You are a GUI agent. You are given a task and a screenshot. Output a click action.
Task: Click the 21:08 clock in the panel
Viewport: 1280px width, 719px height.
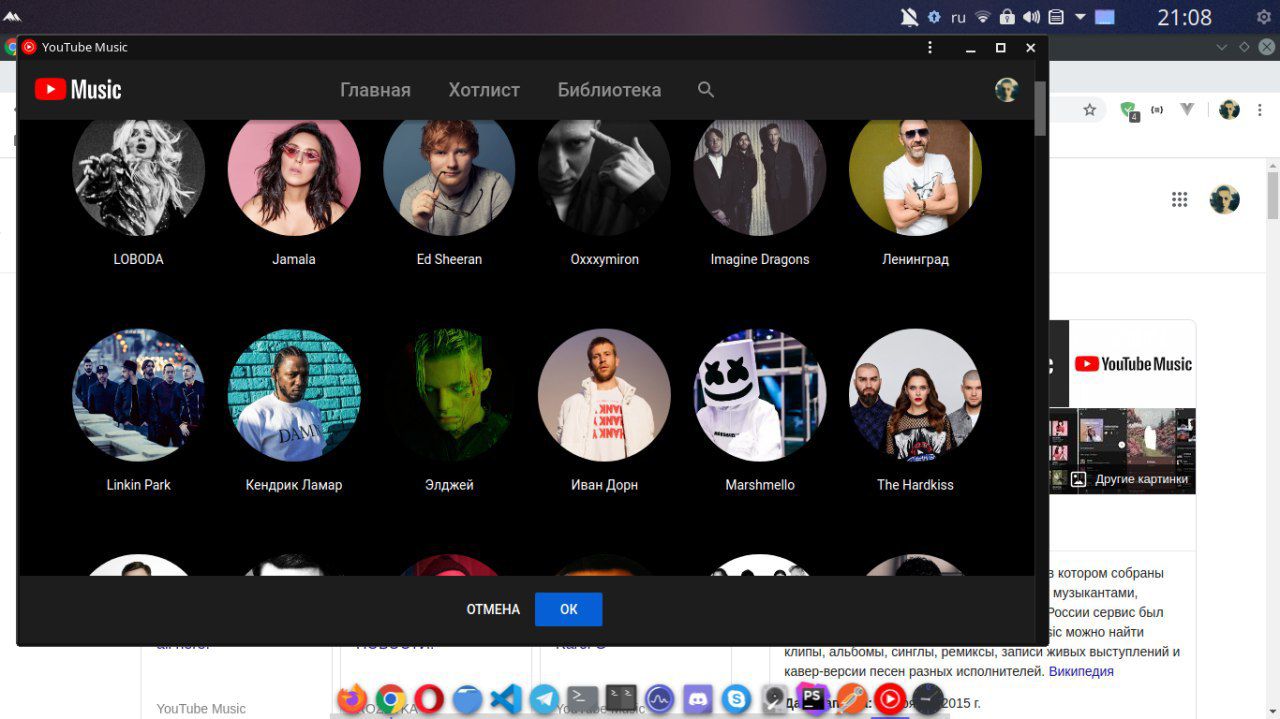(x=1184, y=17)
